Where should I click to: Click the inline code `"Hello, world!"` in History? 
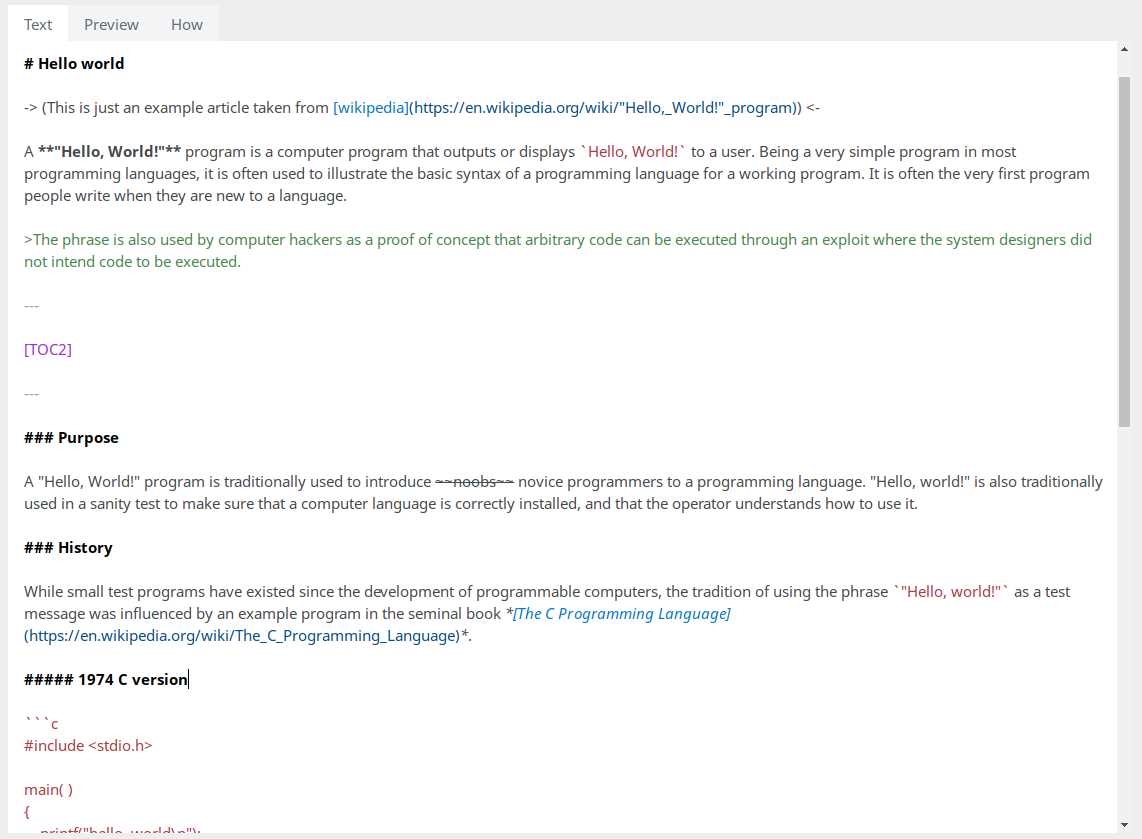click(x=951, y=591)
